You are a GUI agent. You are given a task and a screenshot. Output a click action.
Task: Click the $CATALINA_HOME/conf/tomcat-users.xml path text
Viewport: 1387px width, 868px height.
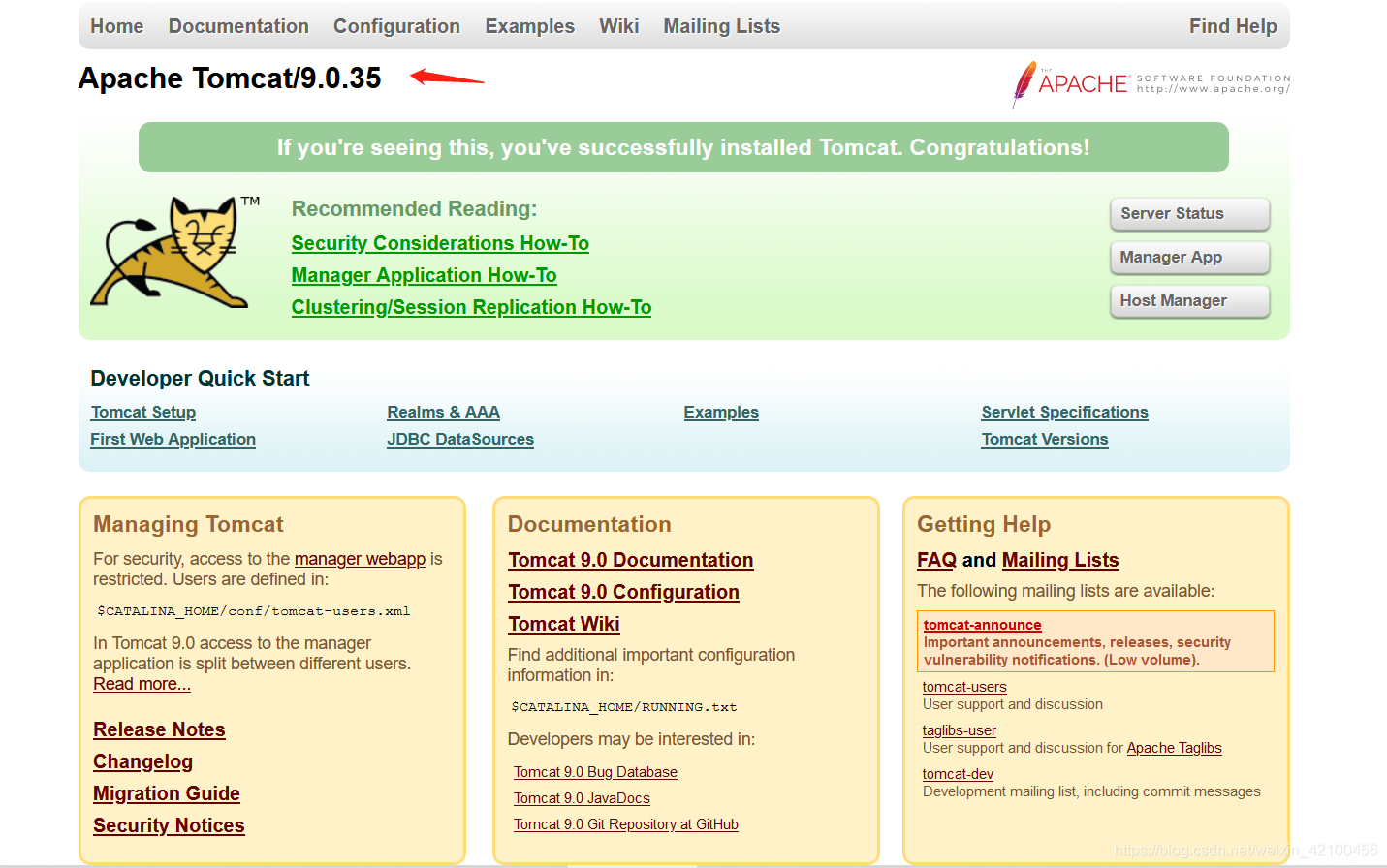254,611
